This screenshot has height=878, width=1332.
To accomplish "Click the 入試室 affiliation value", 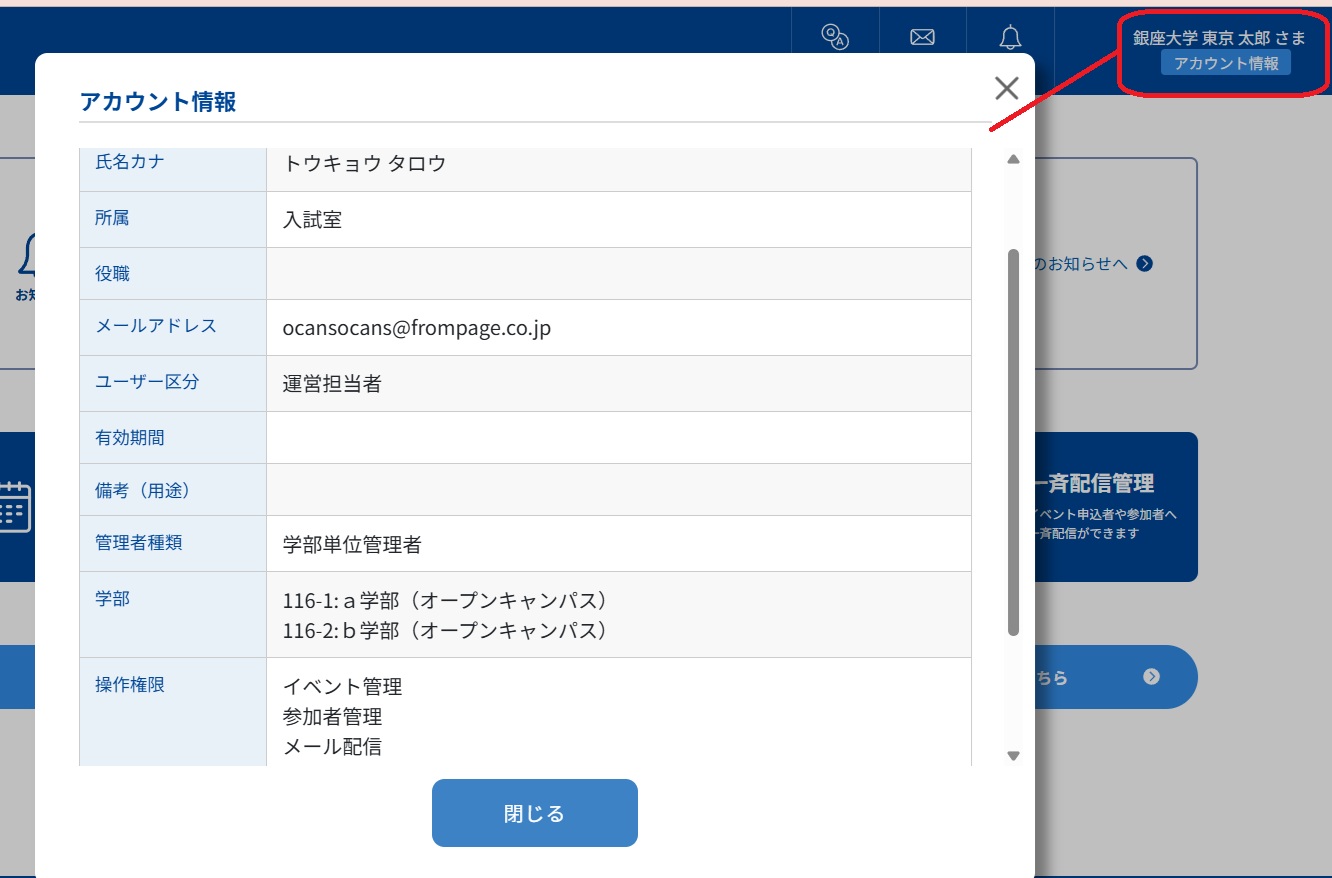I will point(313,220).
